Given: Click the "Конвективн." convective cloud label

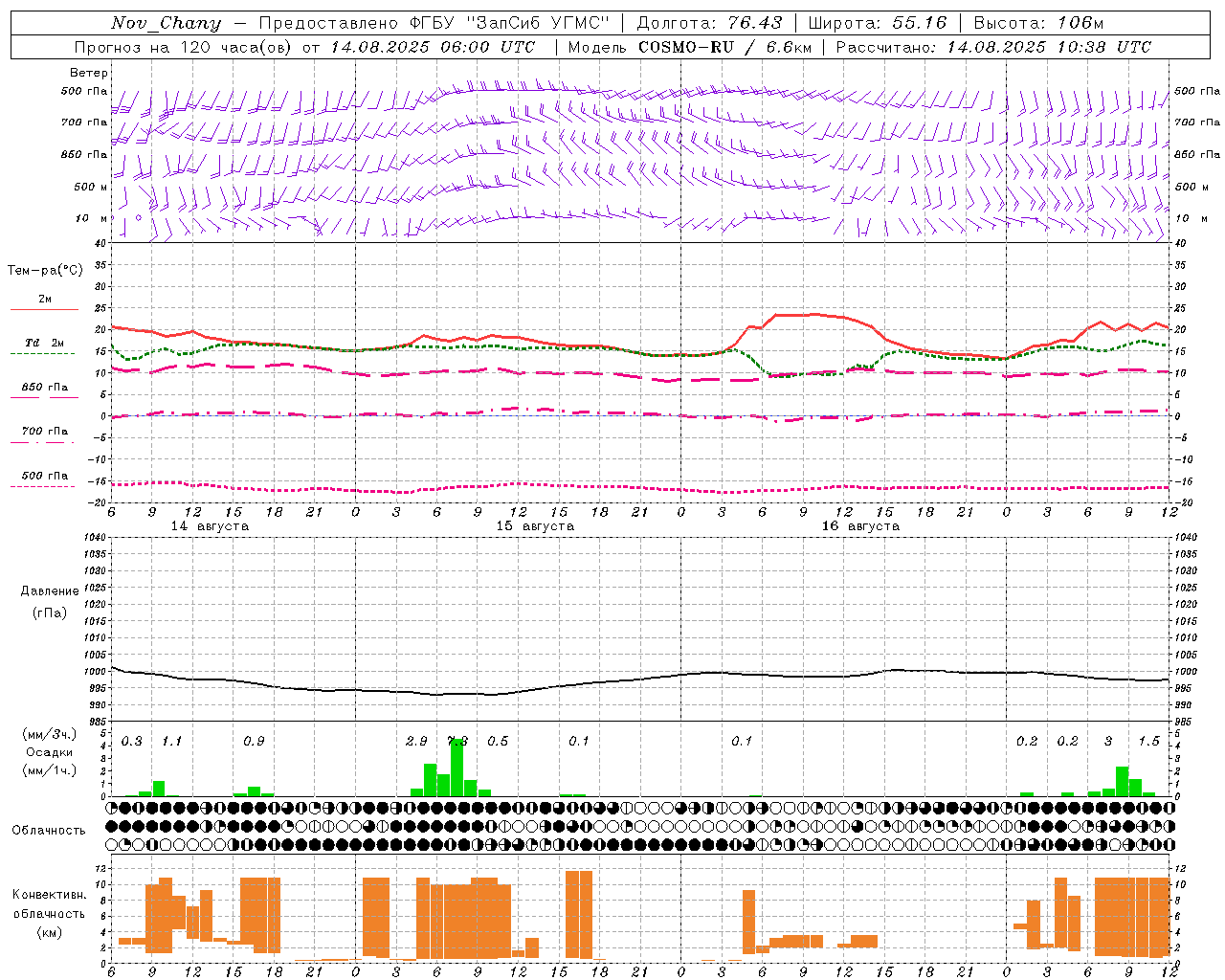Looking at the screenshot, I should 49,895.
